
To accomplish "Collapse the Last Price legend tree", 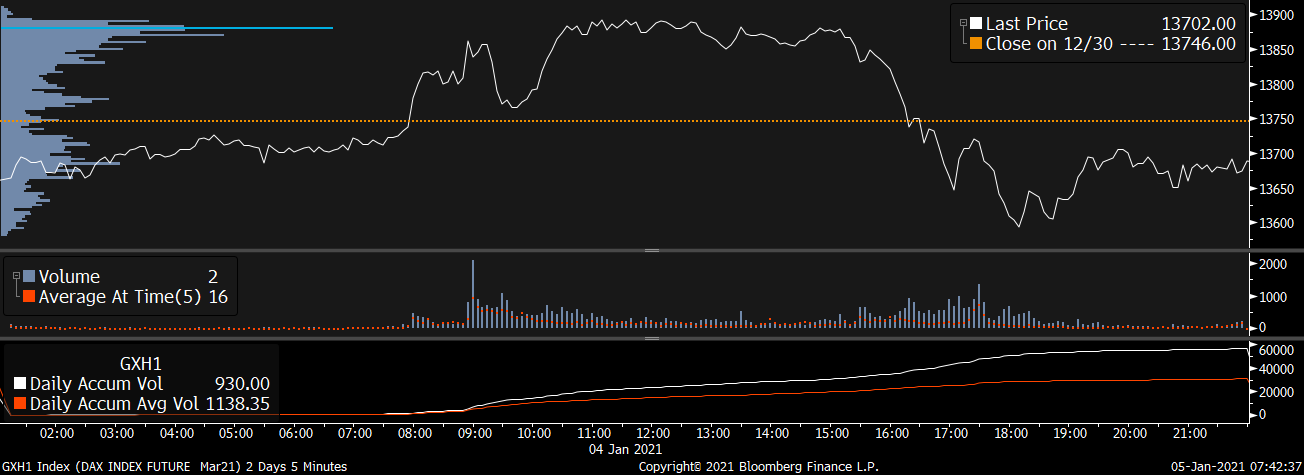I will 963,23.
